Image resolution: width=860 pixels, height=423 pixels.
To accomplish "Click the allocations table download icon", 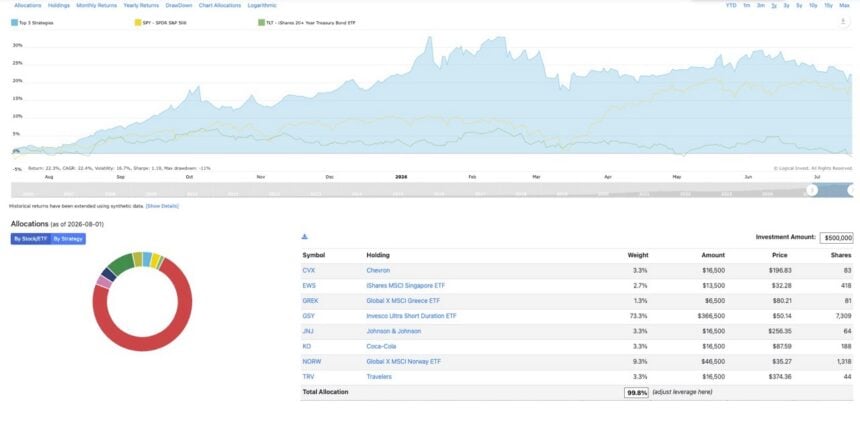I will pos(305,236).
